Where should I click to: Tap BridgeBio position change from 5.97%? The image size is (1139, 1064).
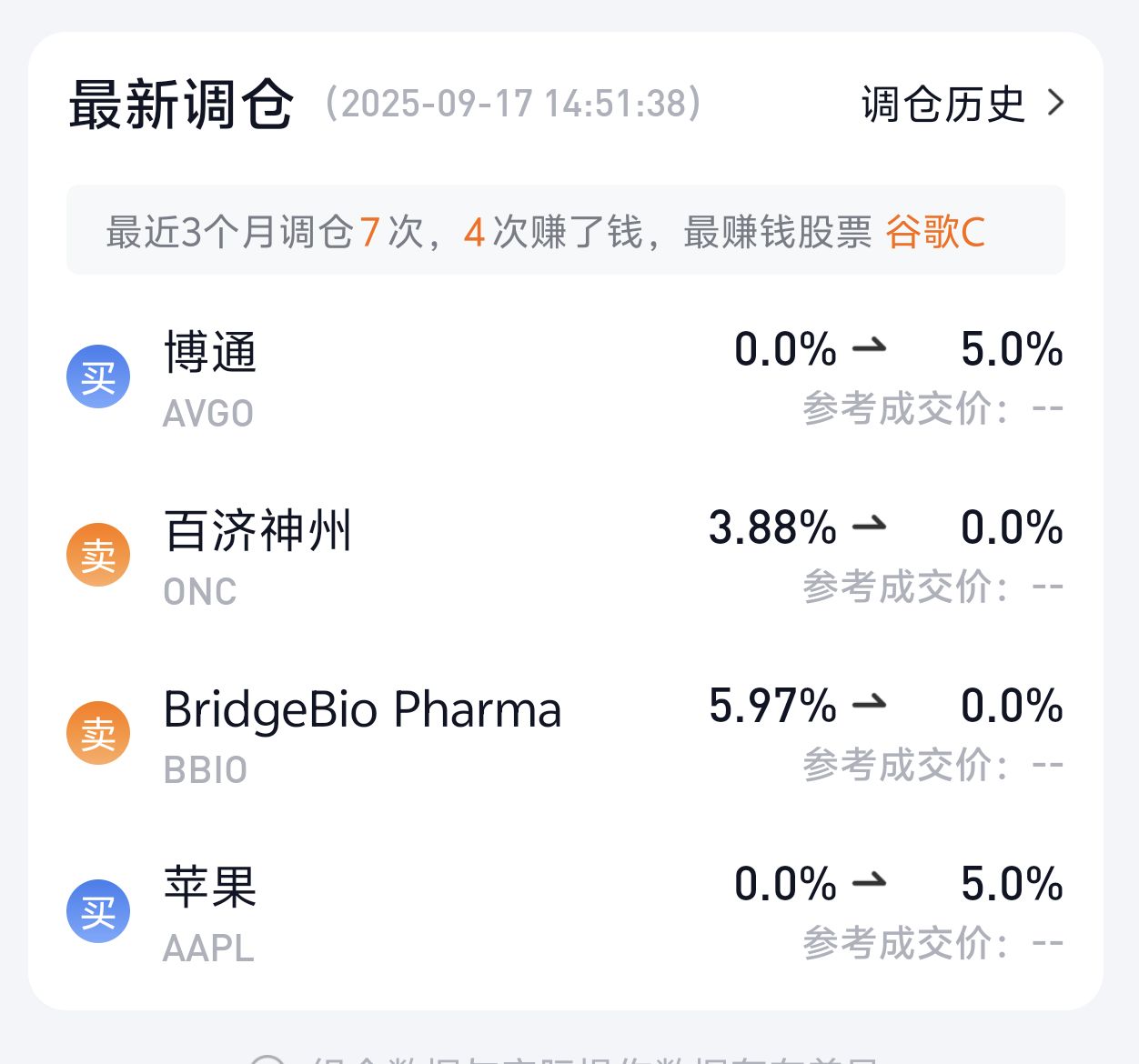[x=885, y=707]
